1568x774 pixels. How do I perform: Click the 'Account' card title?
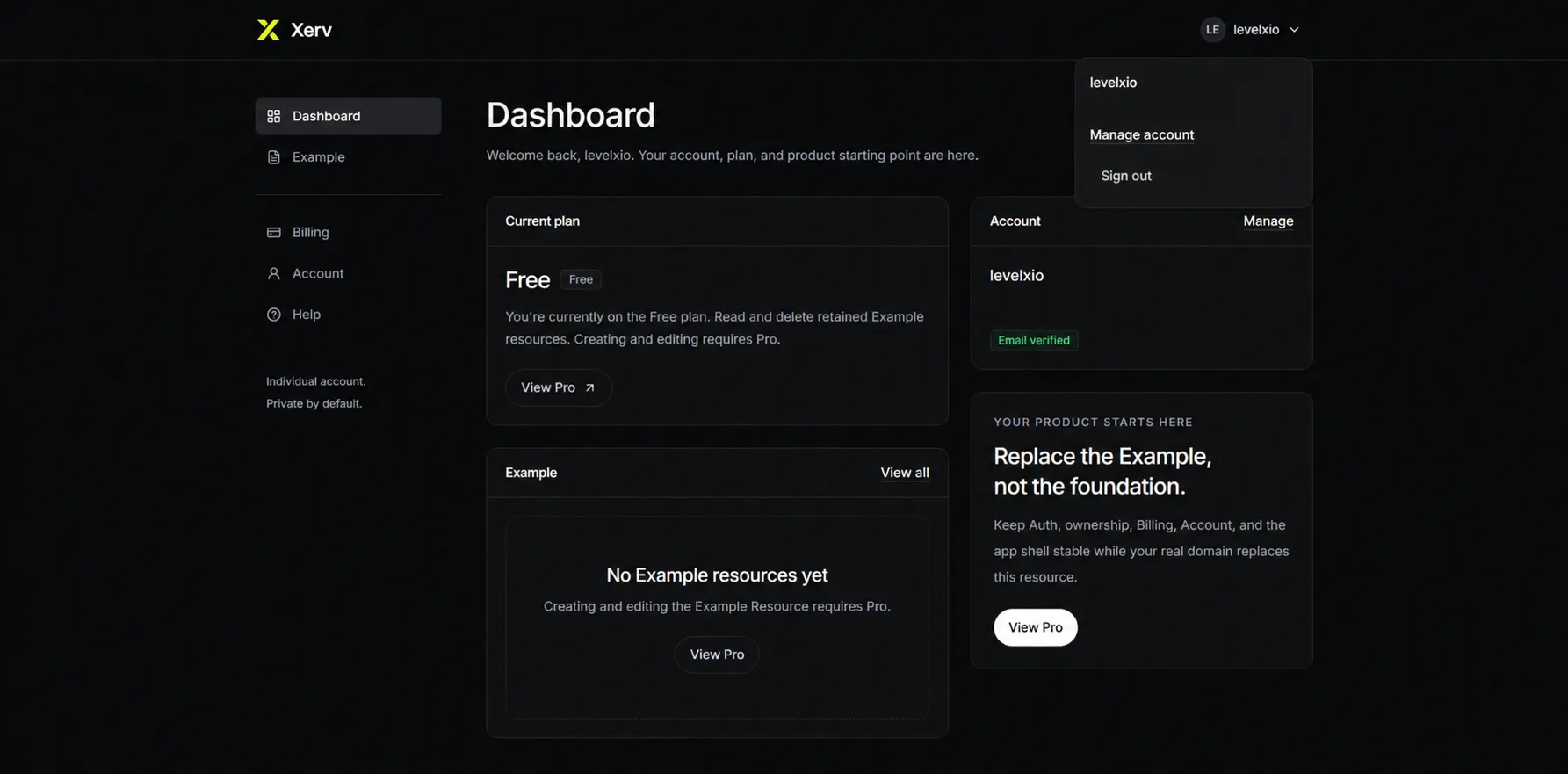1015,221
